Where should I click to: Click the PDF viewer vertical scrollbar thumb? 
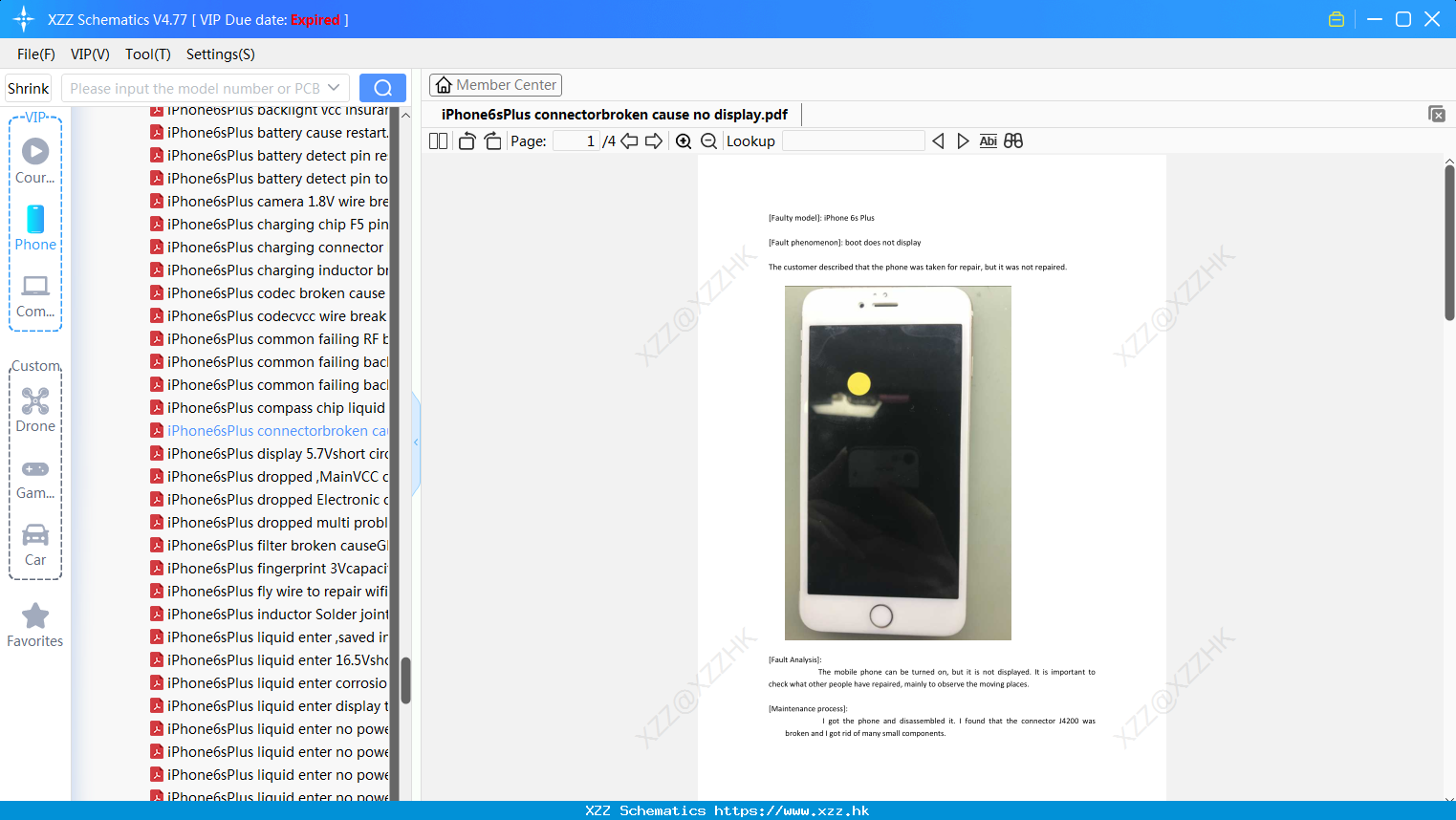point(1449,243)
